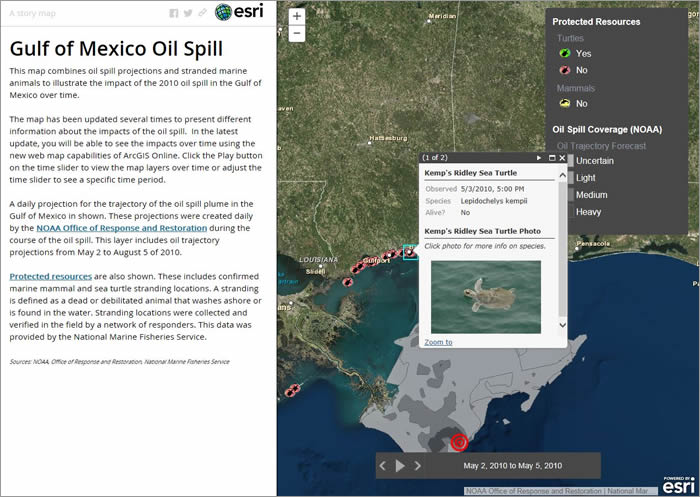Click the Sources citation text

(120, 362)
